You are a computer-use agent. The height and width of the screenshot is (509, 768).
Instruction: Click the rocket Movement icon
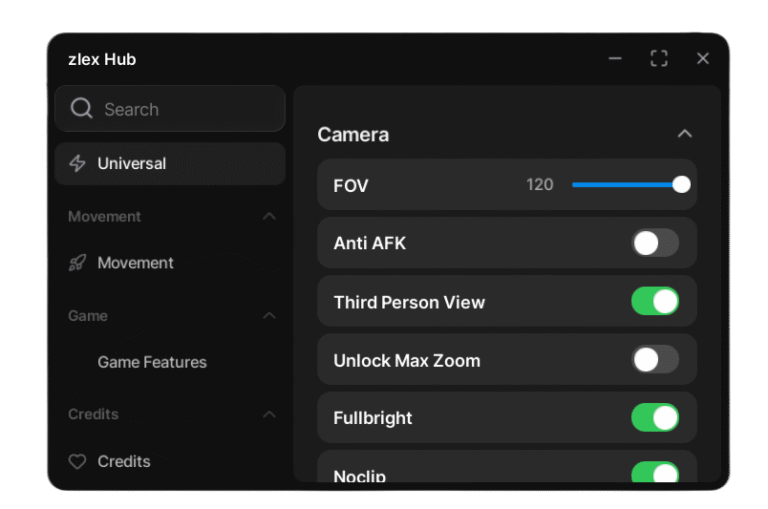[x=77, y=263]
